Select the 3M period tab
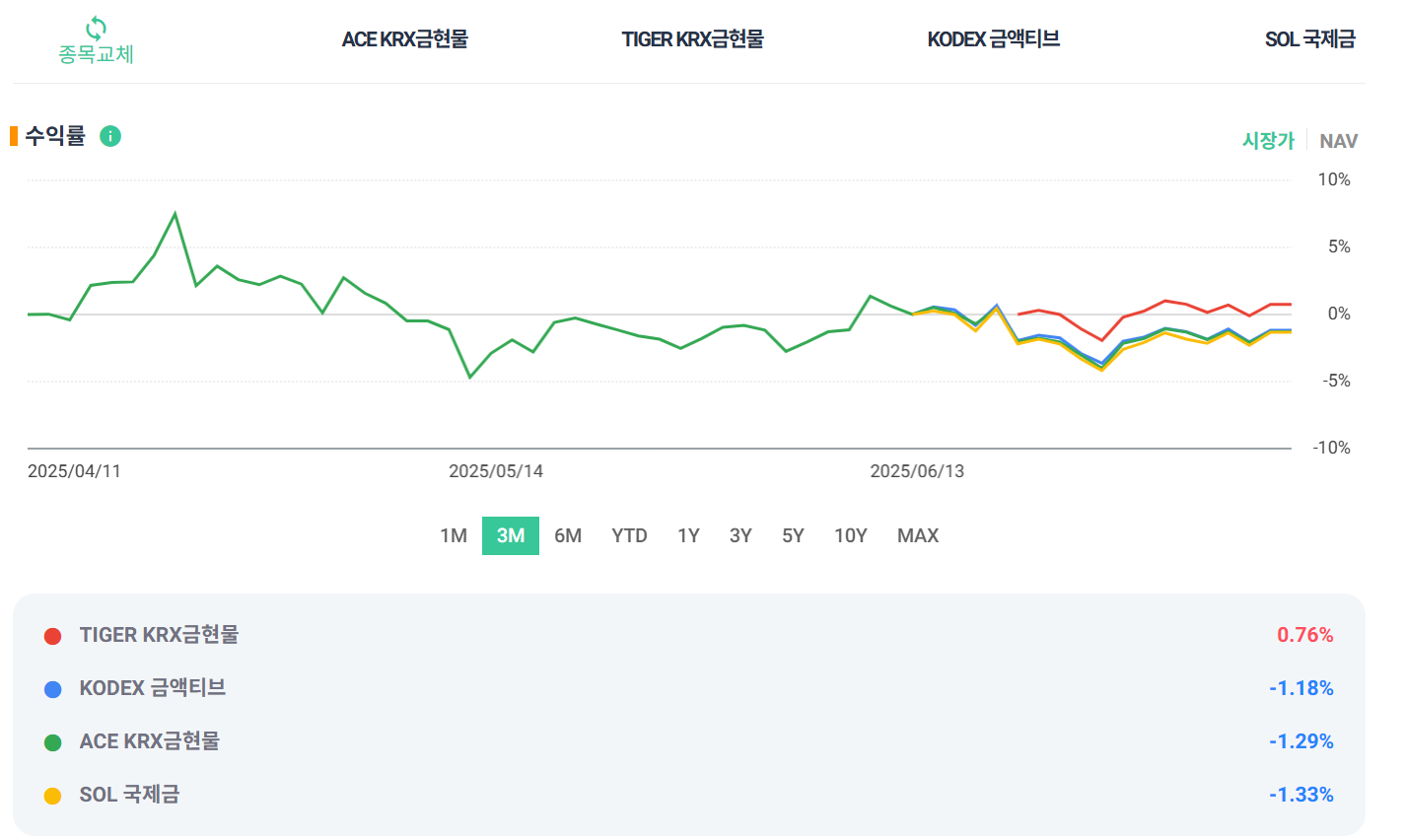This screenshot has height=840, width=1405. pyautogui.click(x=511, y=535)
